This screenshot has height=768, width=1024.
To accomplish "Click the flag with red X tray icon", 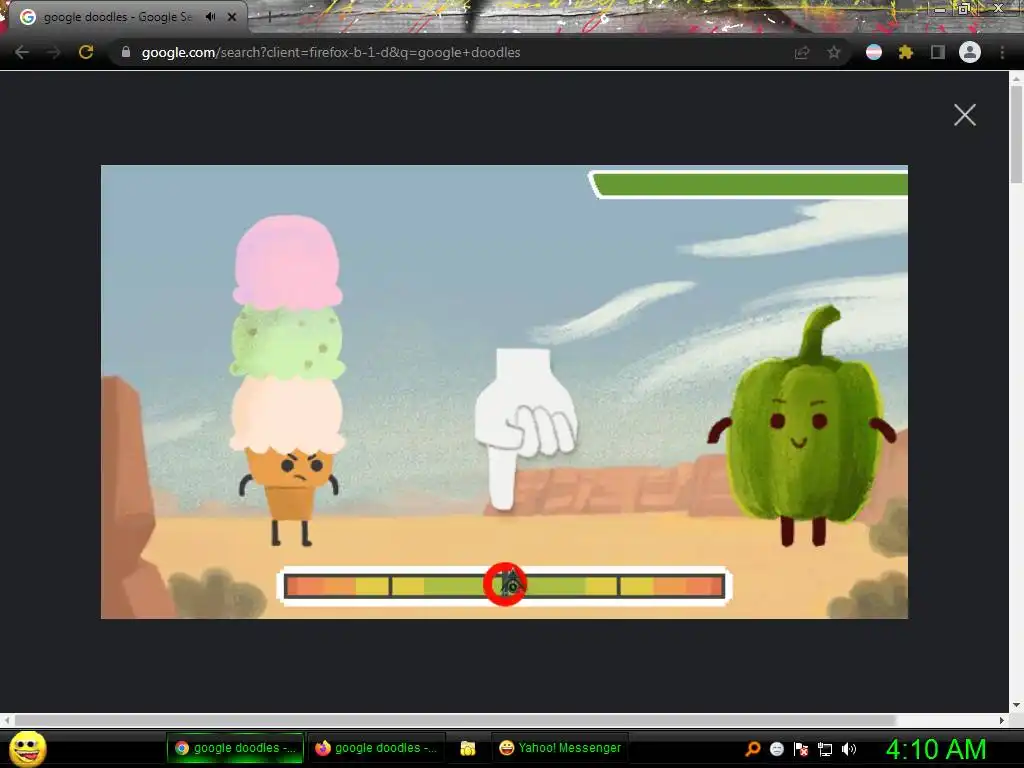I will click(x=801, y=749).
